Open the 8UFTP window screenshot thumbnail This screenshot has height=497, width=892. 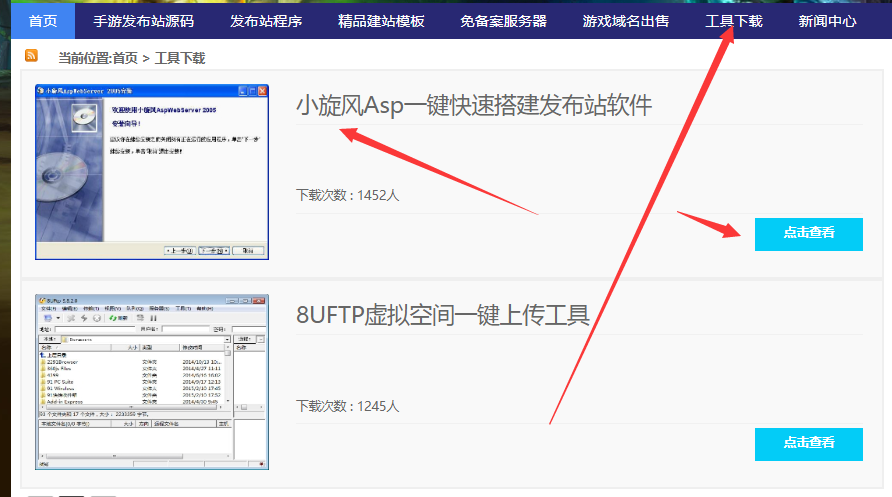(x=152, y=382)
